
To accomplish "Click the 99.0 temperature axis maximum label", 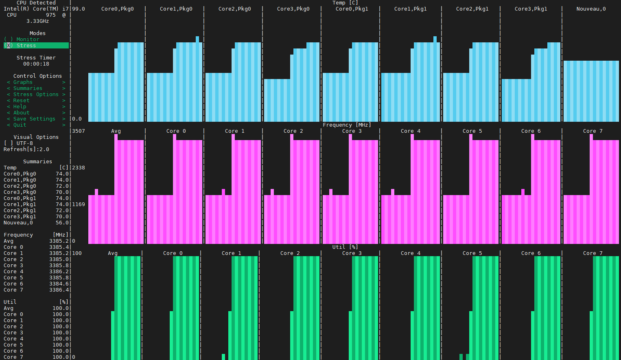I will coord(78,9).
